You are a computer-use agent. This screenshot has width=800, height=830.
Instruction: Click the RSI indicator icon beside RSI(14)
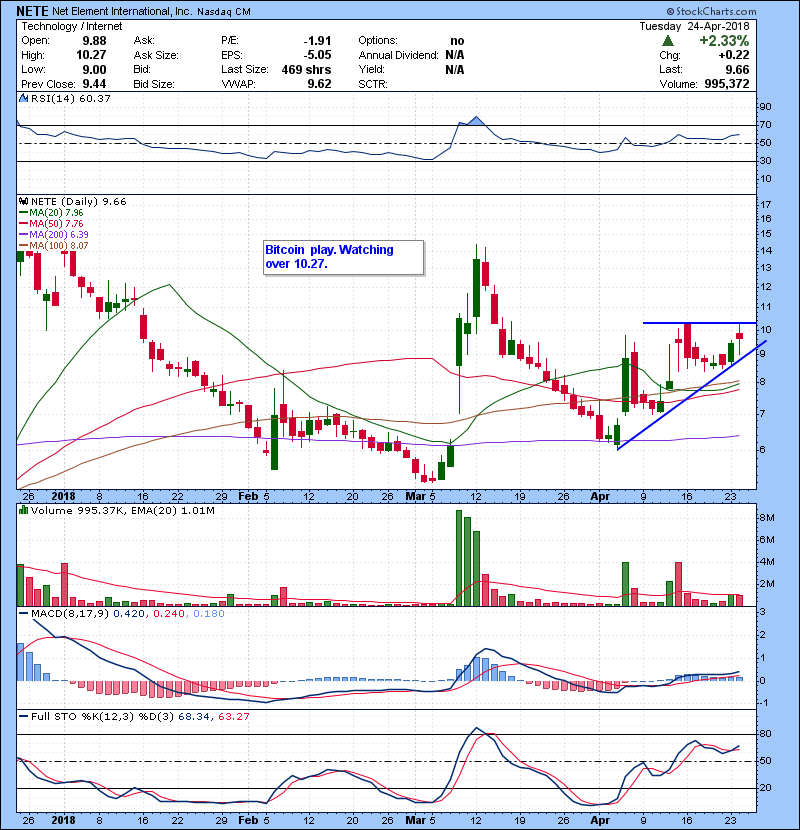click(23, 98)
